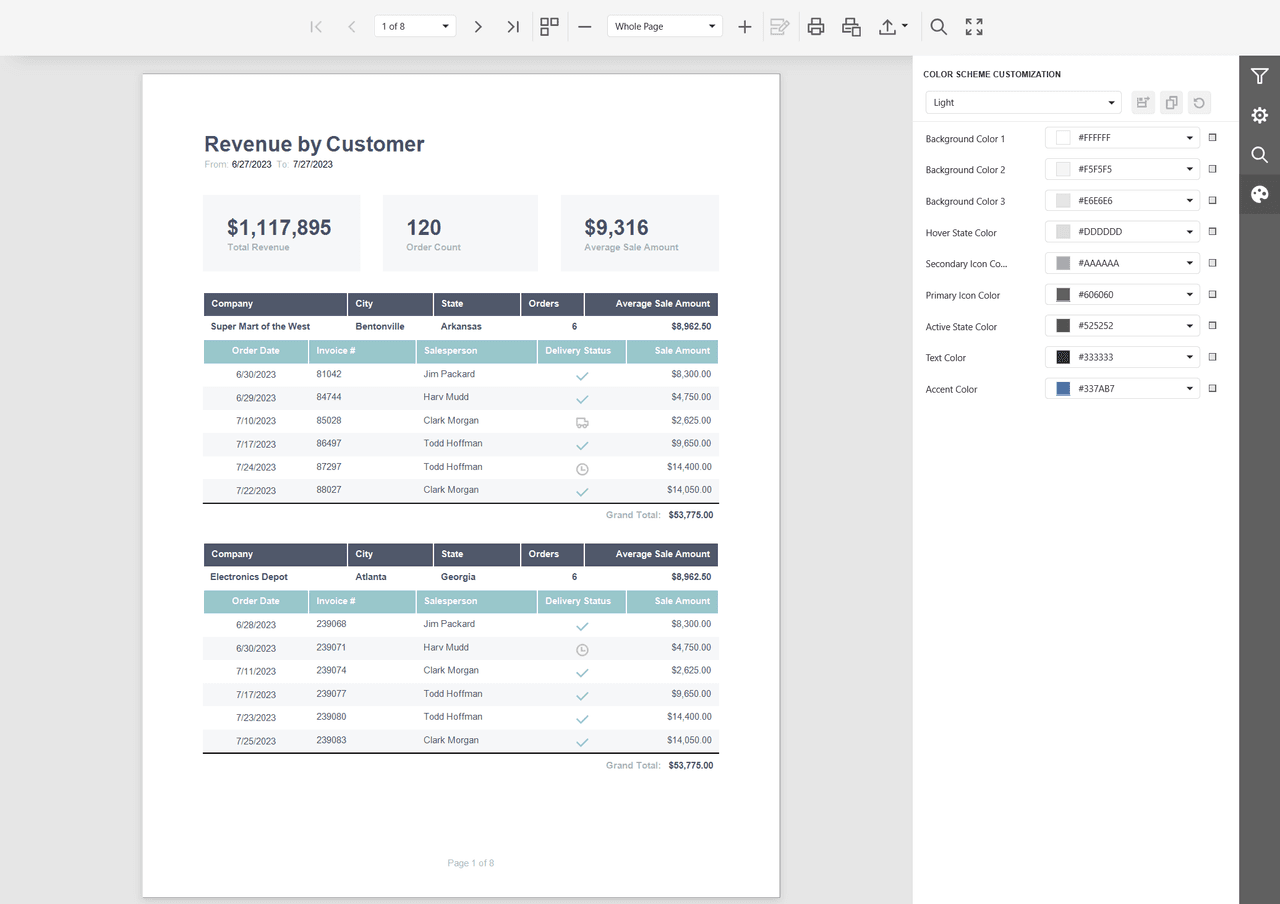Click Text Color dark swatch
Screen dimensions: 1280x904
(1063, 357)
